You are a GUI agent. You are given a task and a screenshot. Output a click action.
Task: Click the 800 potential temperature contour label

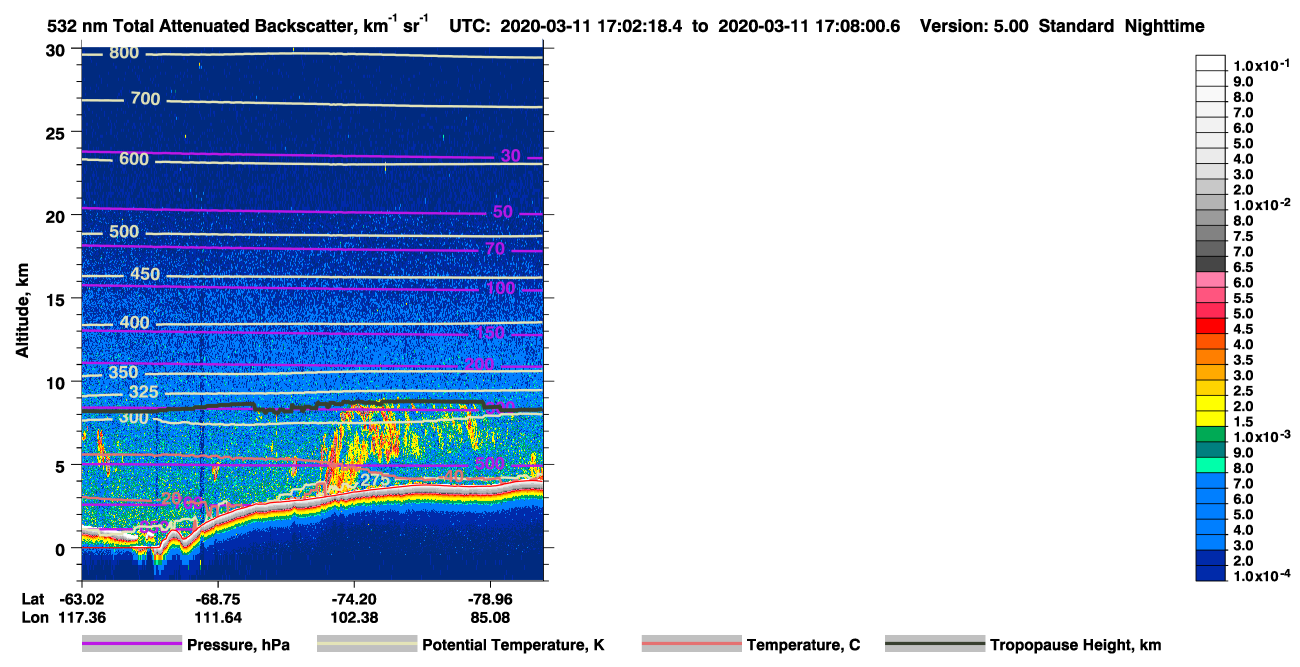pyautogui.click(x=124, y=53)
